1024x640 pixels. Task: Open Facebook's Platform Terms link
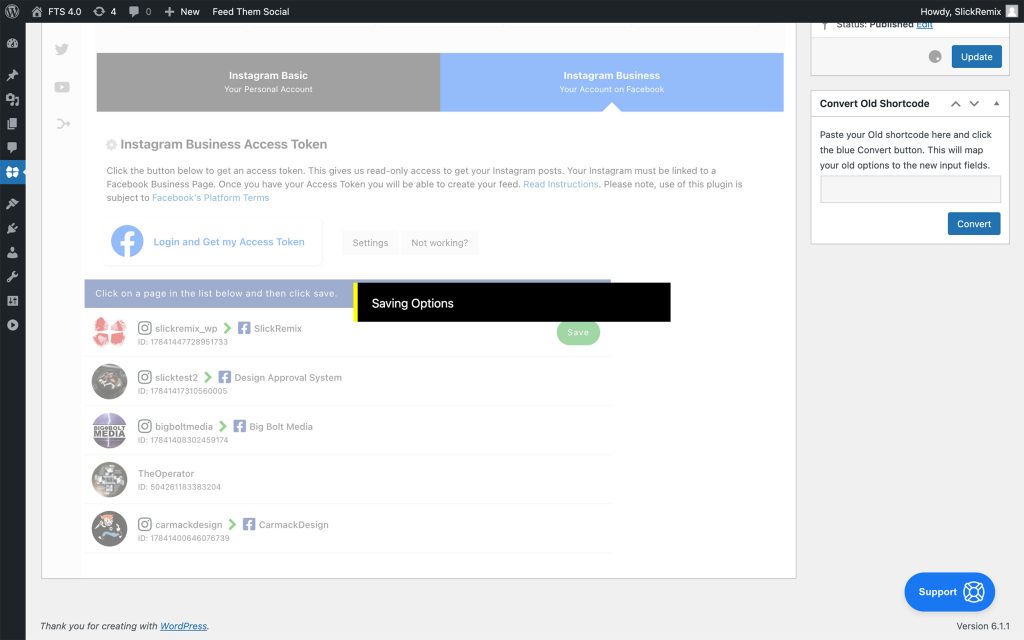pos(210,198)
